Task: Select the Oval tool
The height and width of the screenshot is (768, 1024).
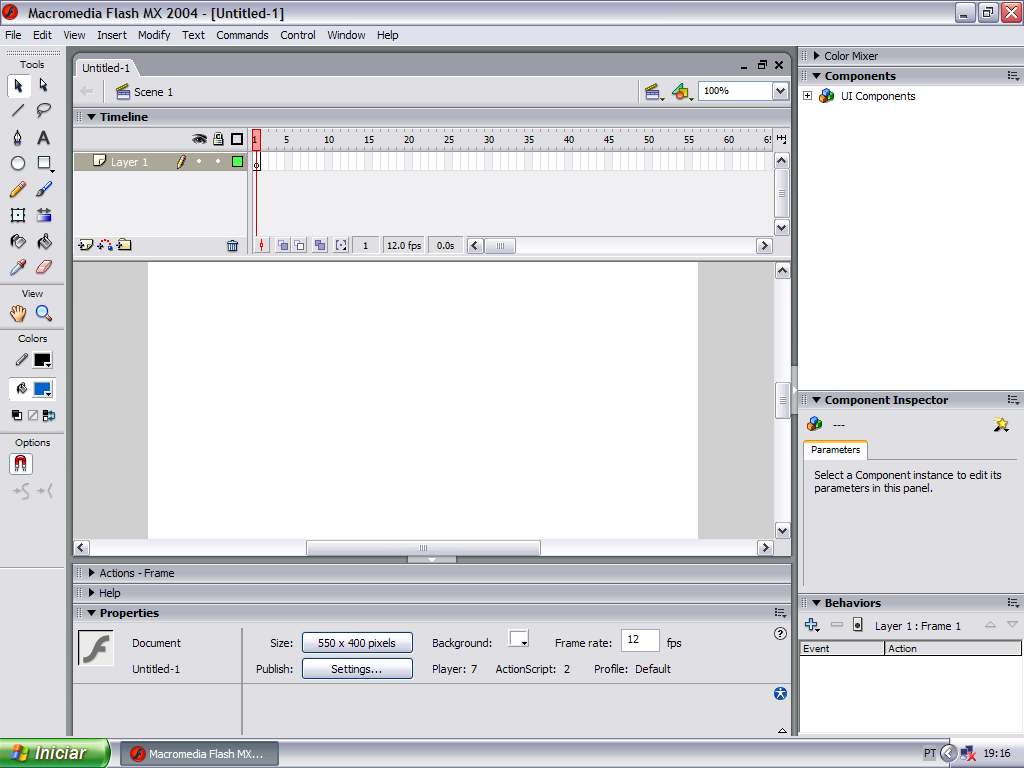Action: [x=18, y=163]
